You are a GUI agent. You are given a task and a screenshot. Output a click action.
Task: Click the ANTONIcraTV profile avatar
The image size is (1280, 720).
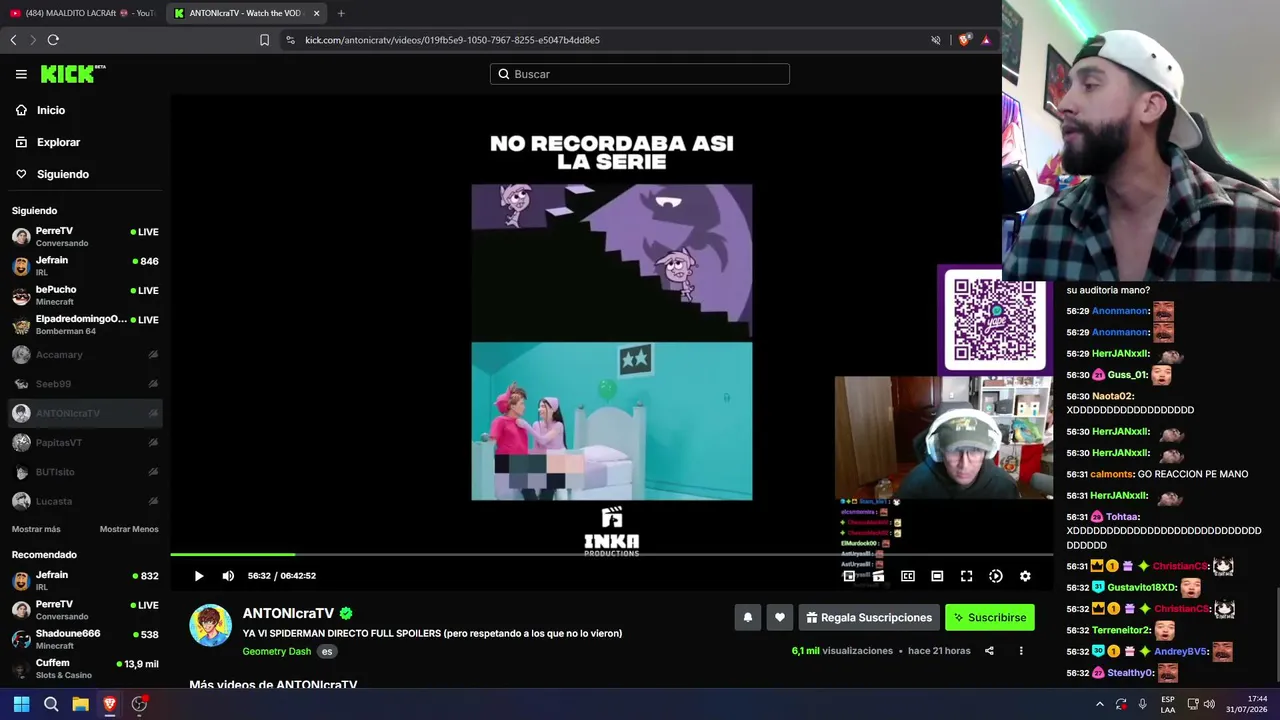click(210, 625)
